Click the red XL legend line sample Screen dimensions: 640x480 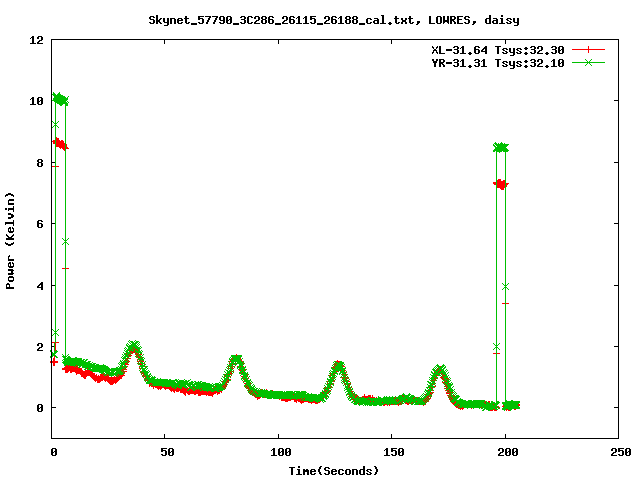(x=589, y=49)
